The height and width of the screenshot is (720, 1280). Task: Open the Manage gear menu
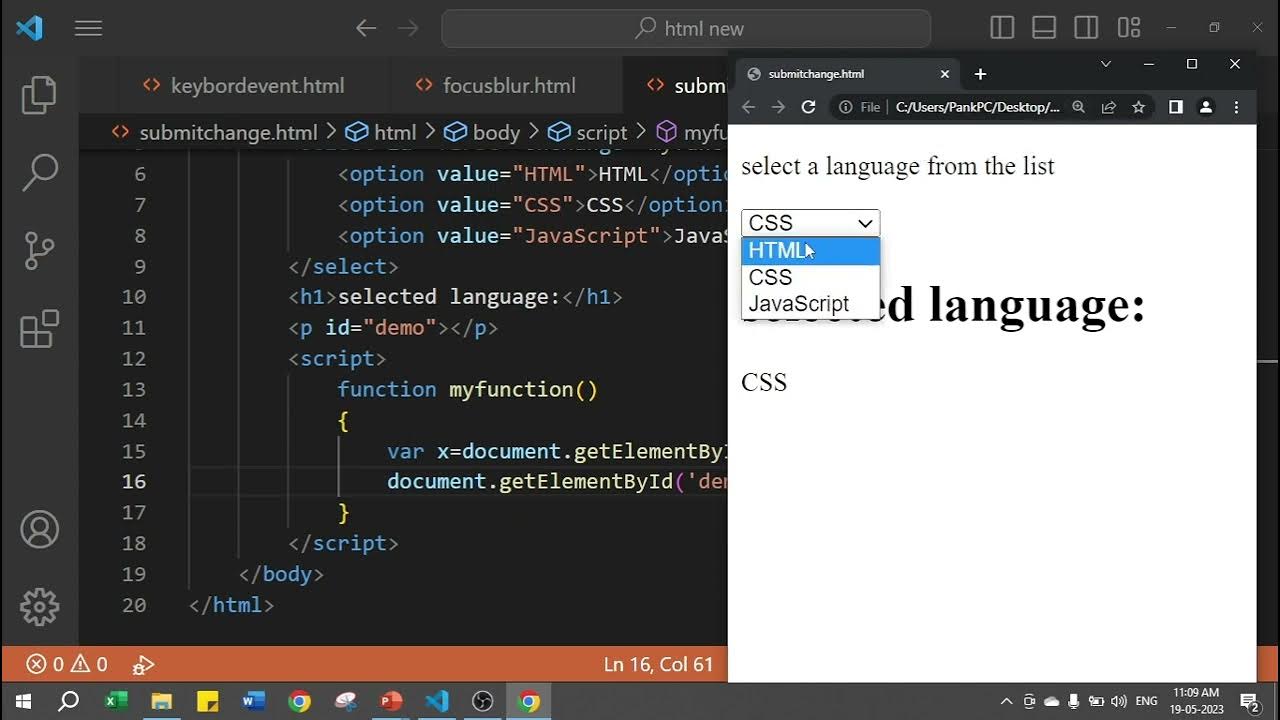pos(40,607)
